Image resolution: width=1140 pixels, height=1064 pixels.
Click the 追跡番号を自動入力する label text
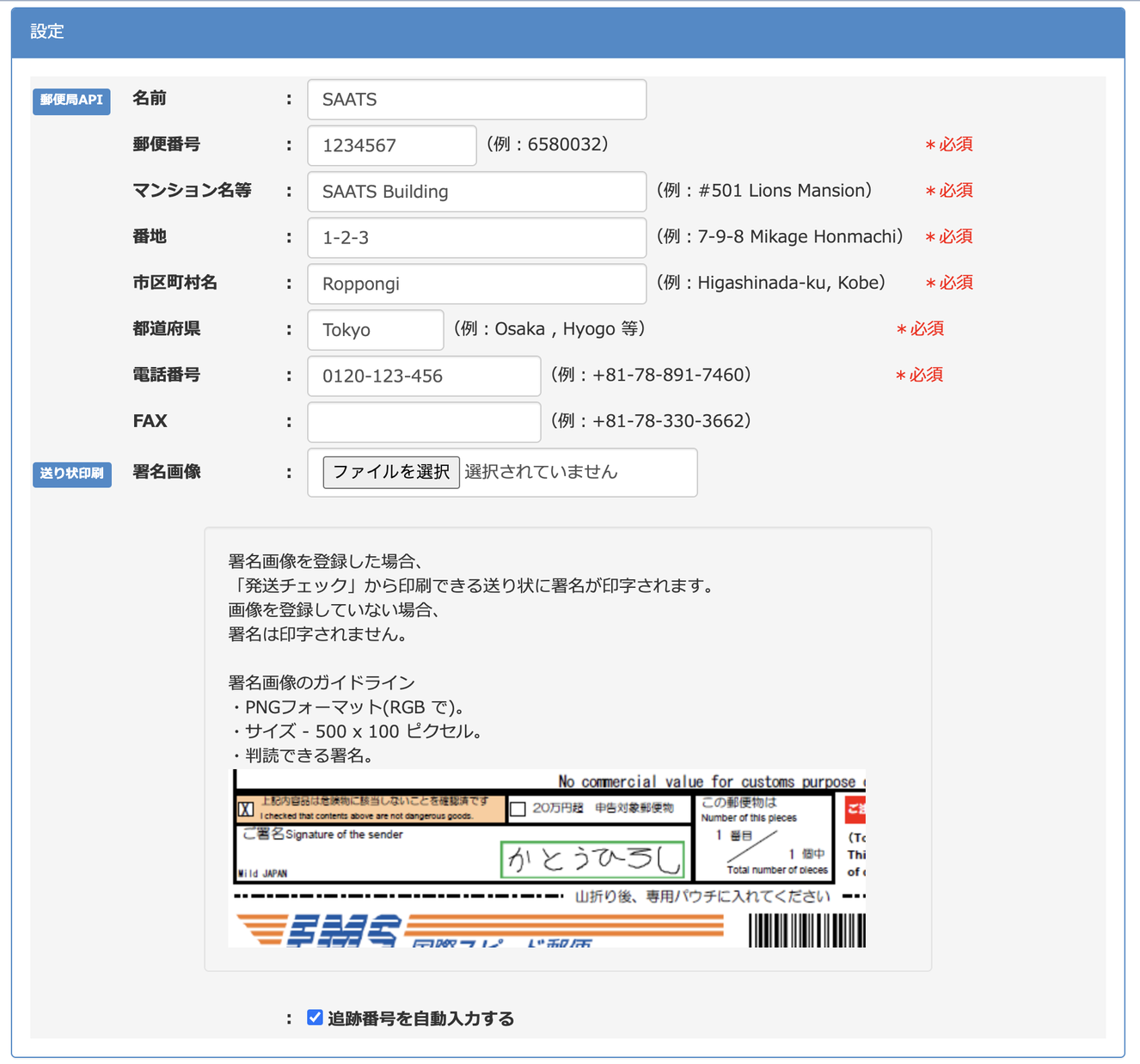point(420,1018)
